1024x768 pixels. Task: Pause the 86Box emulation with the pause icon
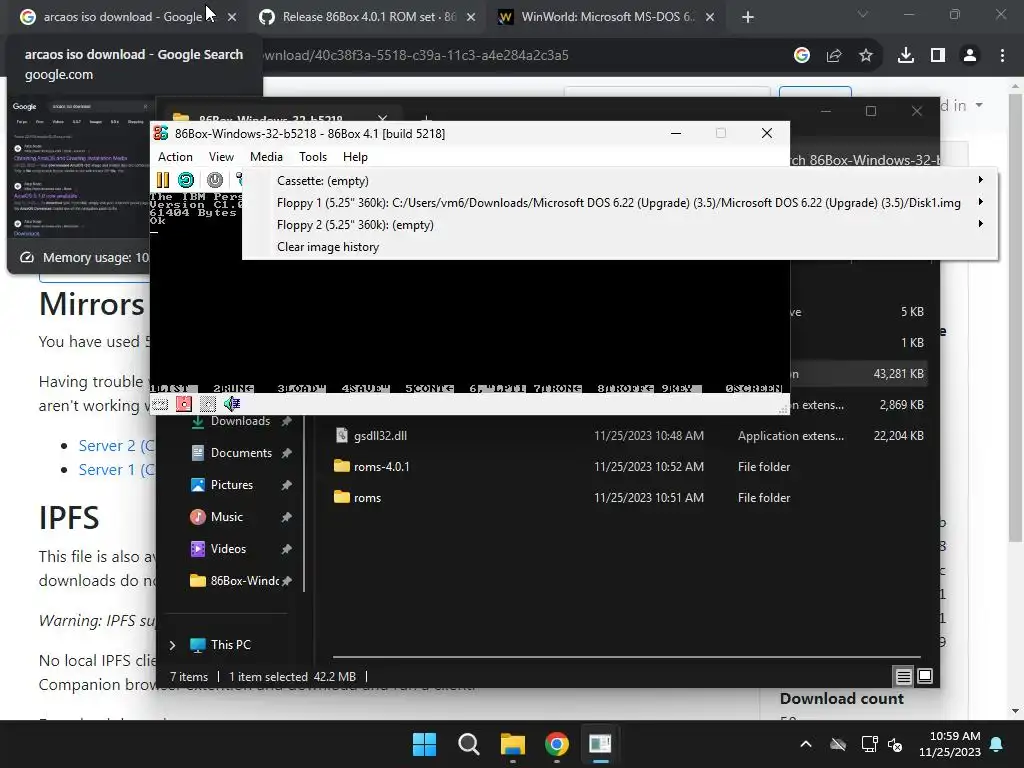pos(163,180)
